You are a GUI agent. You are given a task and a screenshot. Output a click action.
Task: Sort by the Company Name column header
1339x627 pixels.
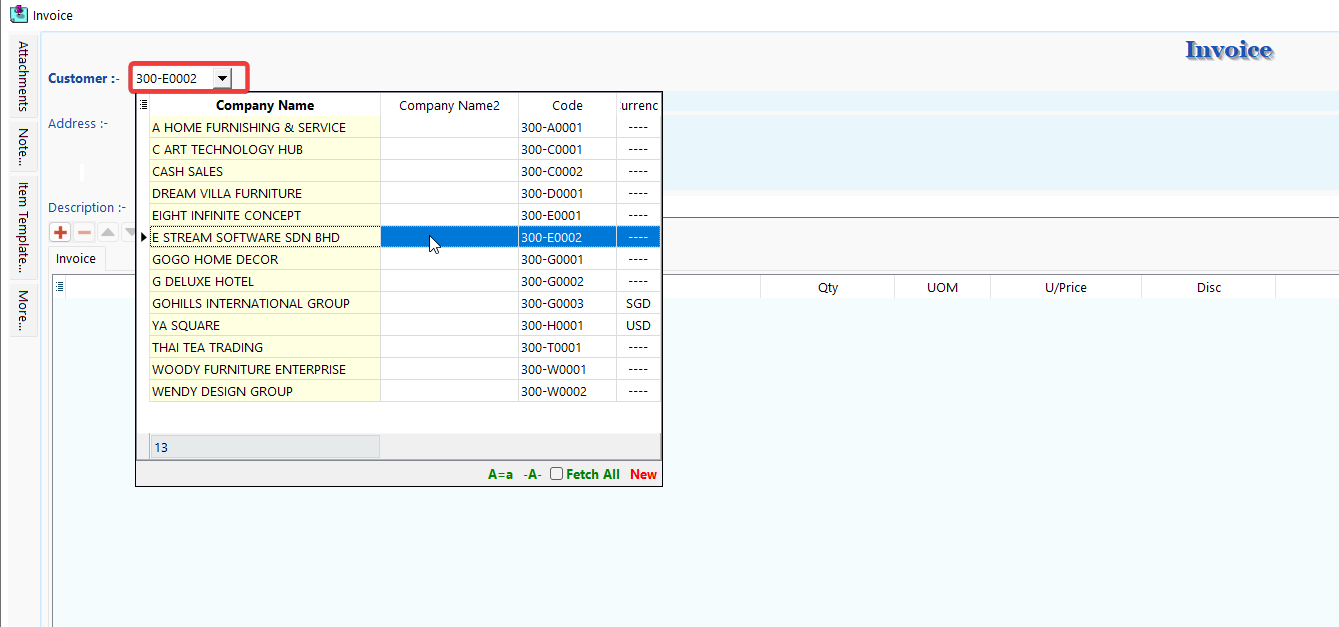[x=265, y=105]
